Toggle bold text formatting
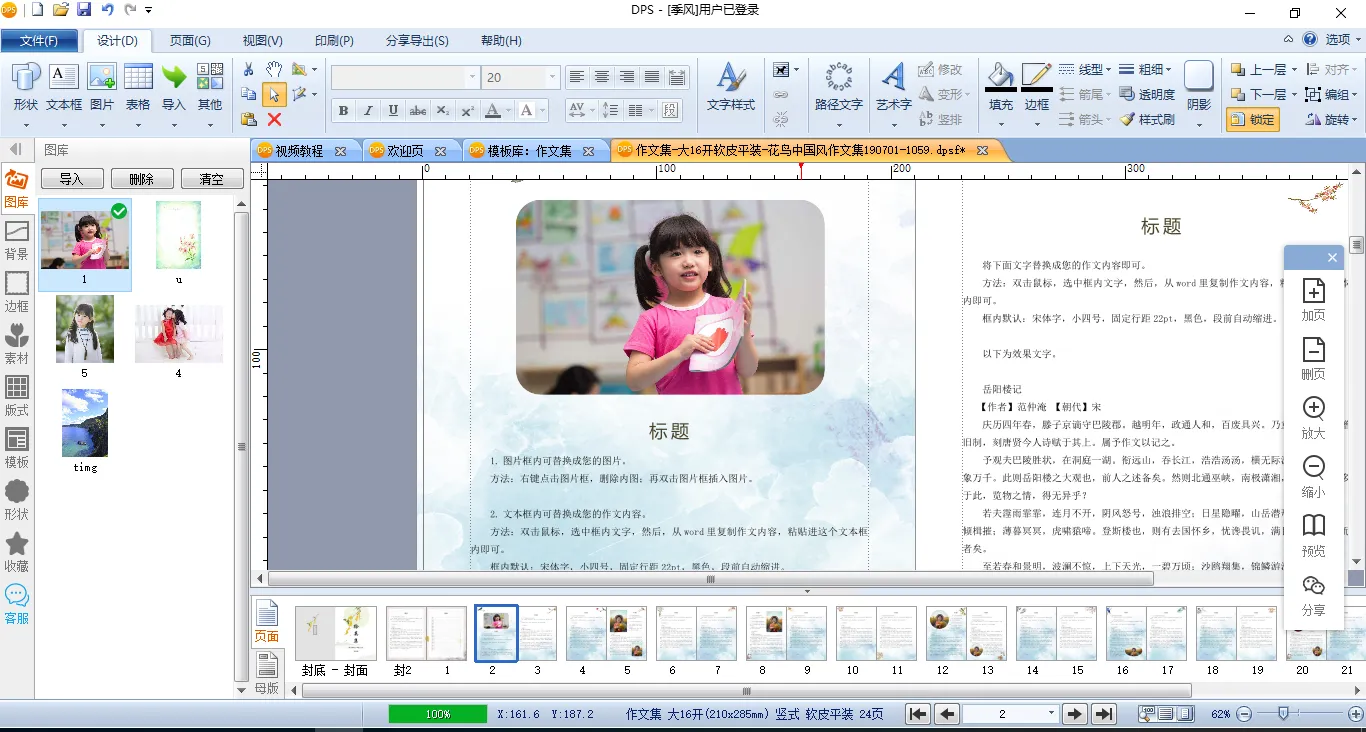Viewport: 1366px width, 732px height. pos(343,111)
